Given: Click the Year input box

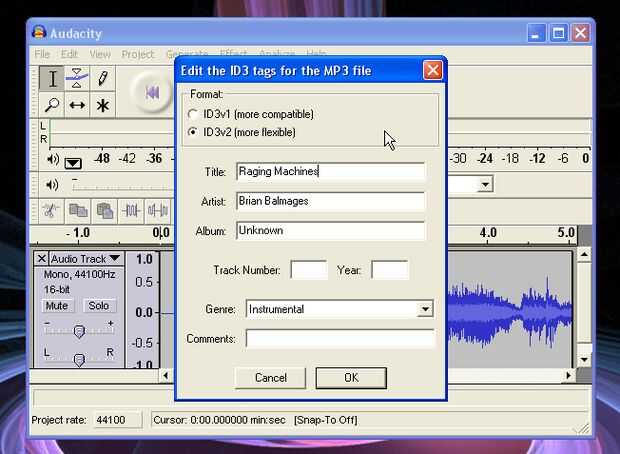Looking at the screenshot, I should (x=390, y=270).
